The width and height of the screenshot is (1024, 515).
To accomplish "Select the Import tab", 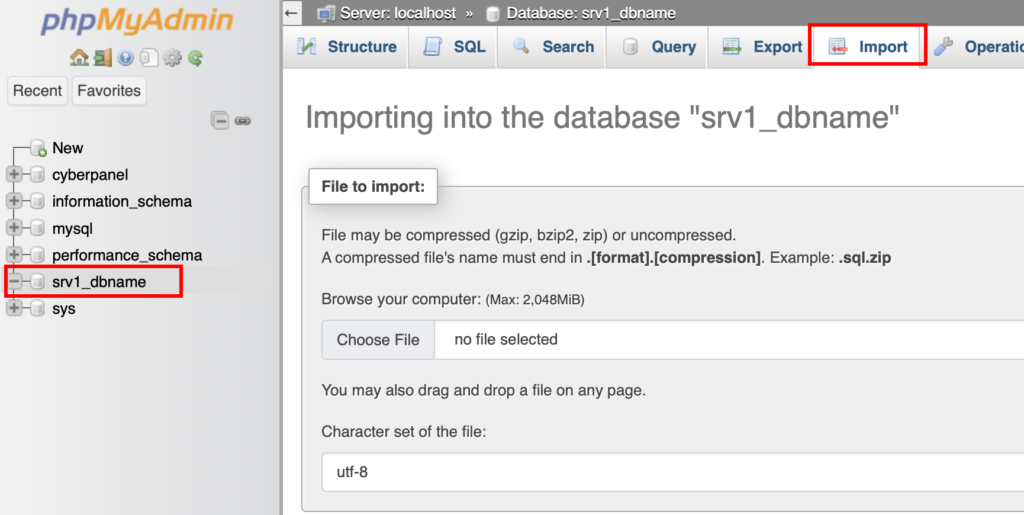I will click(x=867, y=47).
